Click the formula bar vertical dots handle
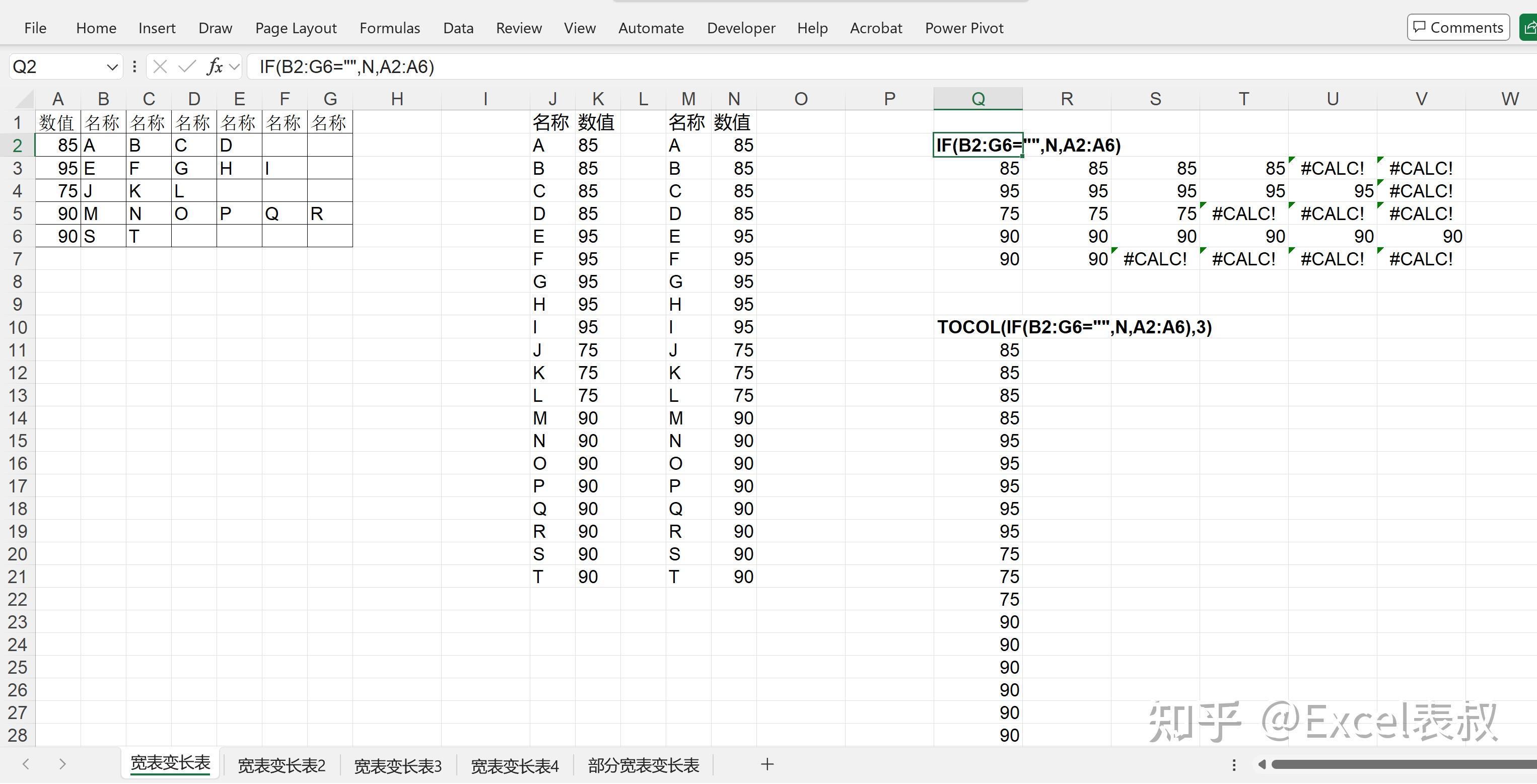Image resolution: width=1537 pixels, height=784 pixels. [134, 66]
